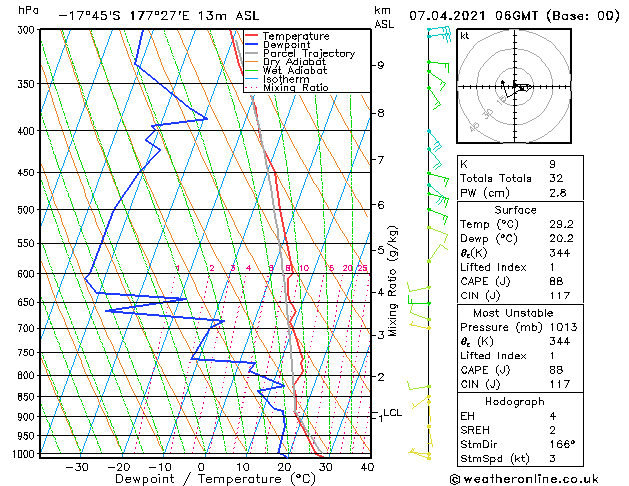Click the LCL marker label

tap(392, 413)
